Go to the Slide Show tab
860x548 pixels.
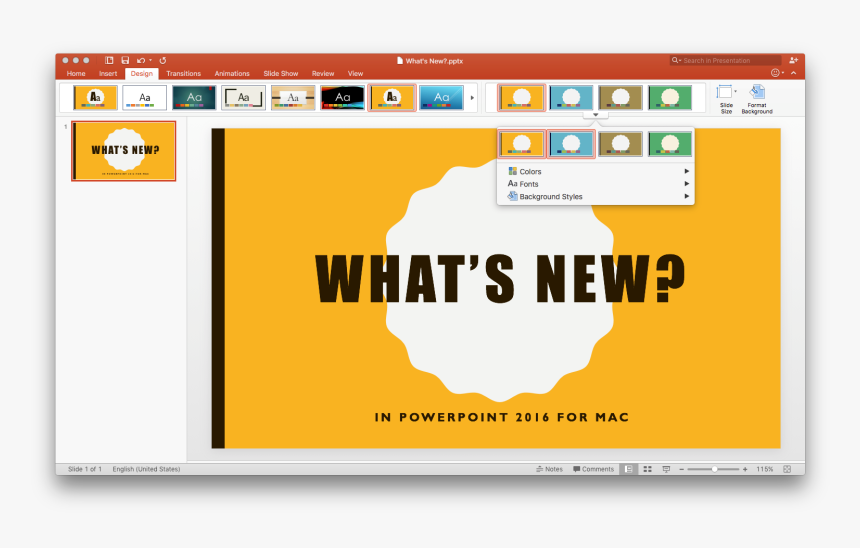pyautogui.click(x=280, y=74)
